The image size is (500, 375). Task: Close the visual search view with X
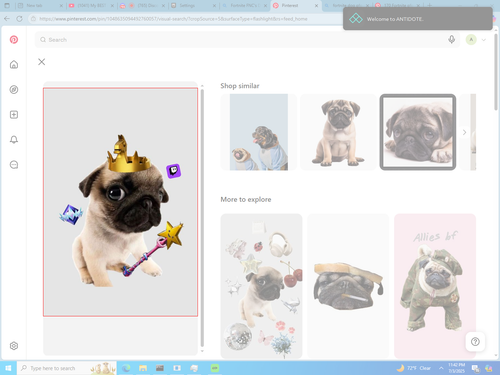pyautogui.click(x=41, y=62)
